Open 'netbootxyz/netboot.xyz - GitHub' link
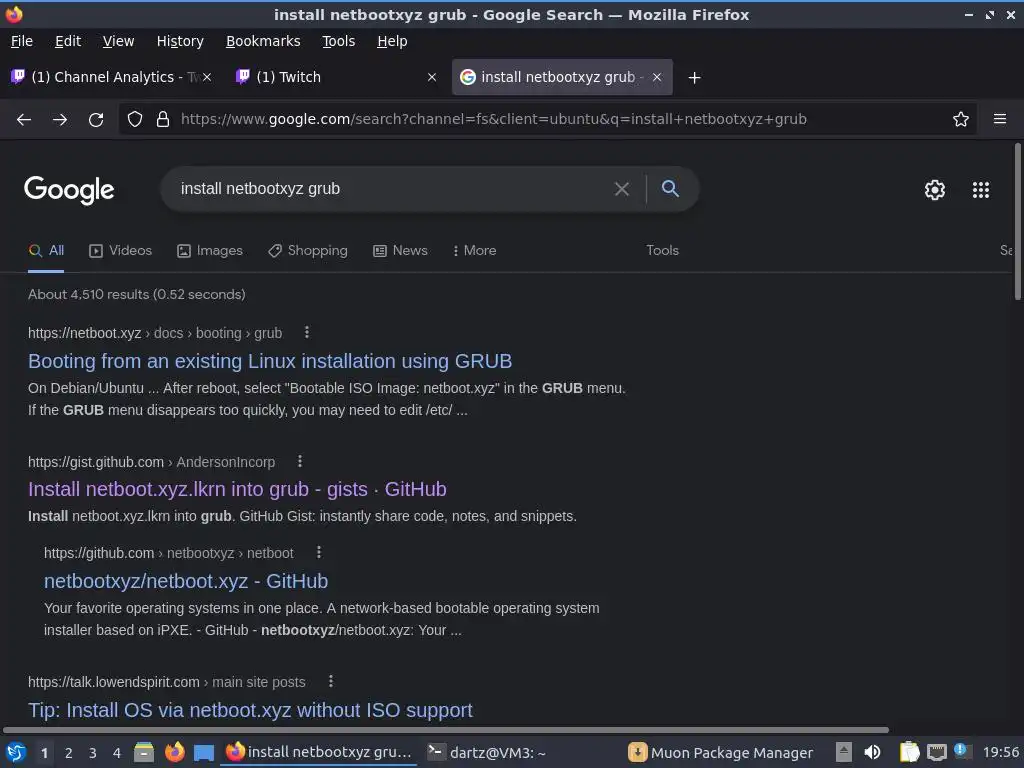Image resolution: width=1024 pixels, height=768 pixels. pyautogui.click(x=185, y=581)
